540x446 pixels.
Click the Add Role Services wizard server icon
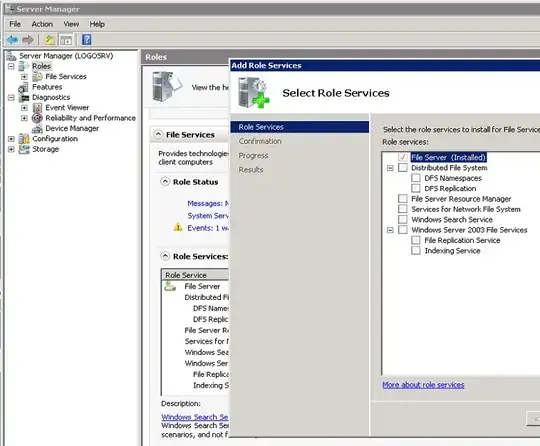pos(254,93)
